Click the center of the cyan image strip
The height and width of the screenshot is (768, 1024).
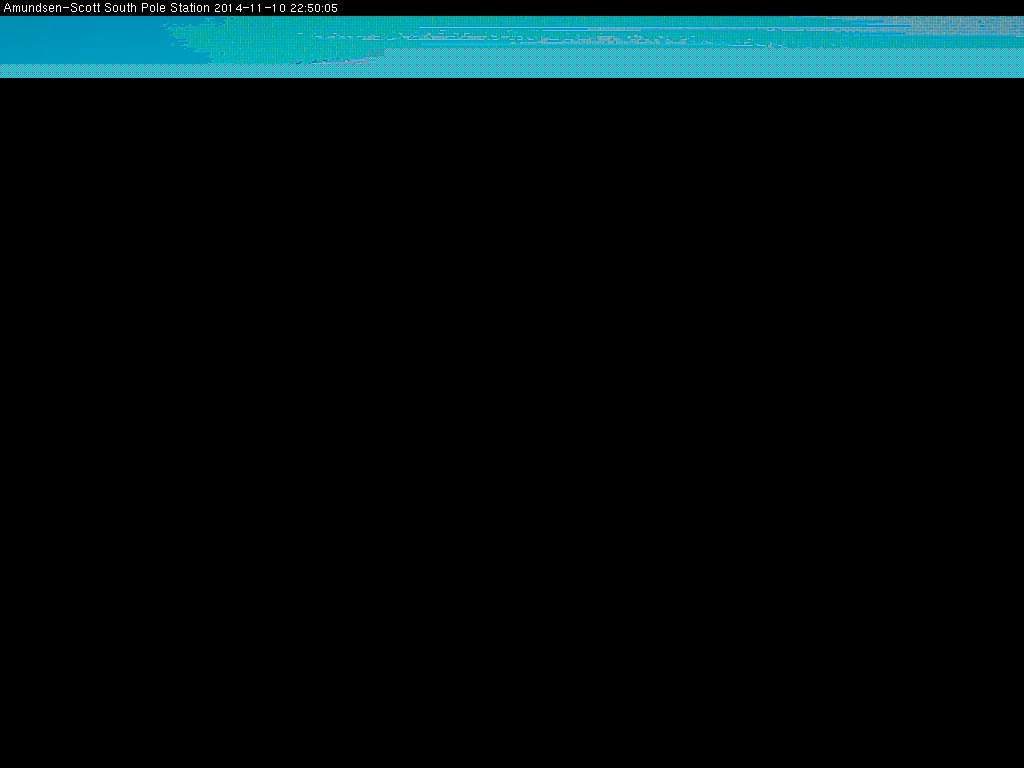pos(512,46)
